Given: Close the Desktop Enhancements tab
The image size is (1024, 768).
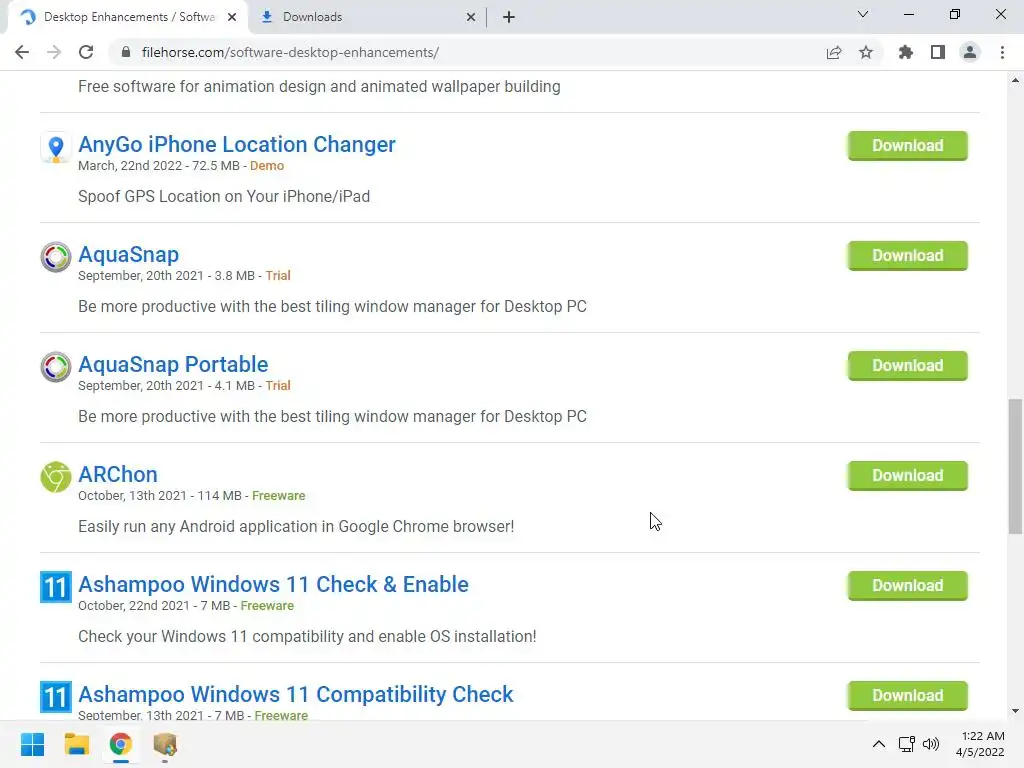Looking at the screenshot, I should tap(232, 17).
